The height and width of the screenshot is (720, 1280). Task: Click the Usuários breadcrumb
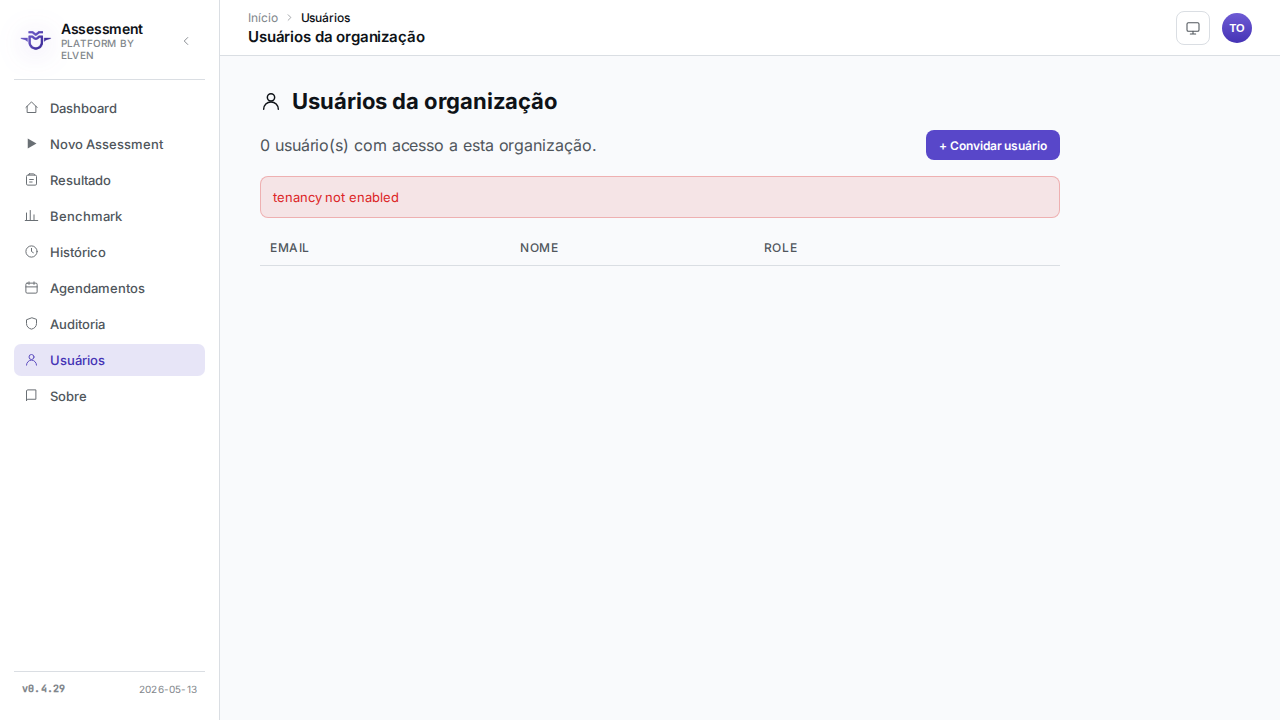click(x=325, y=18)
